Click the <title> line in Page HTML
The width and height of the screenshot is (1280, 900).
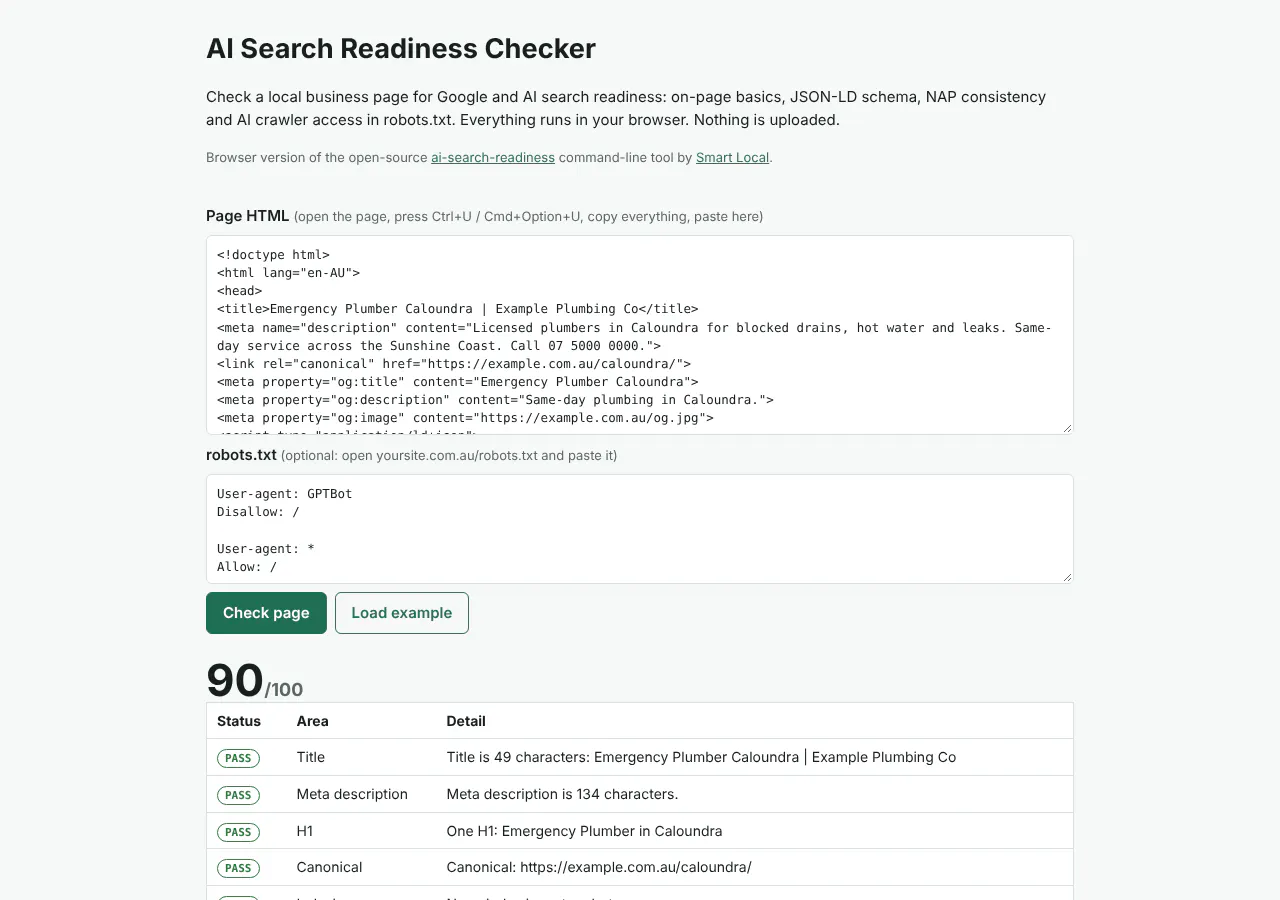[458, 309]
